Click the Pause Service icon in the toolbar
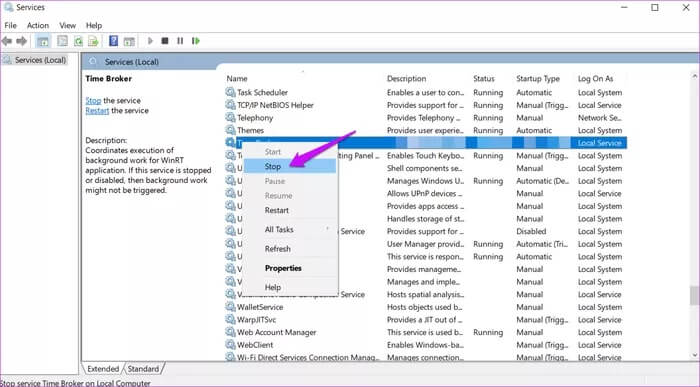The image size is (700, 387). pos(180,41)
